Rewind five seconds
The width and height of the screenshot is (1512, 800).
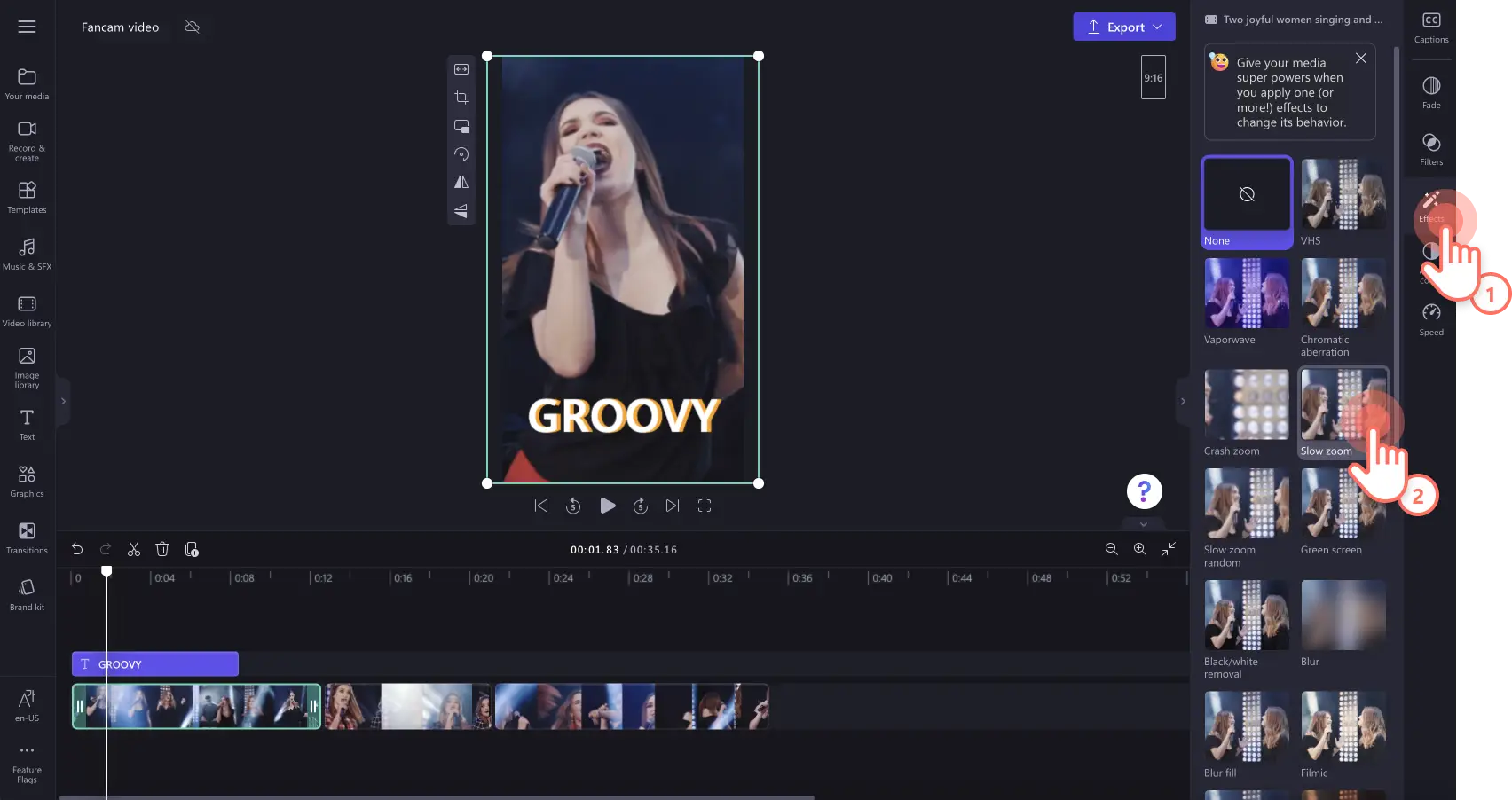click(x=573, y=506)
